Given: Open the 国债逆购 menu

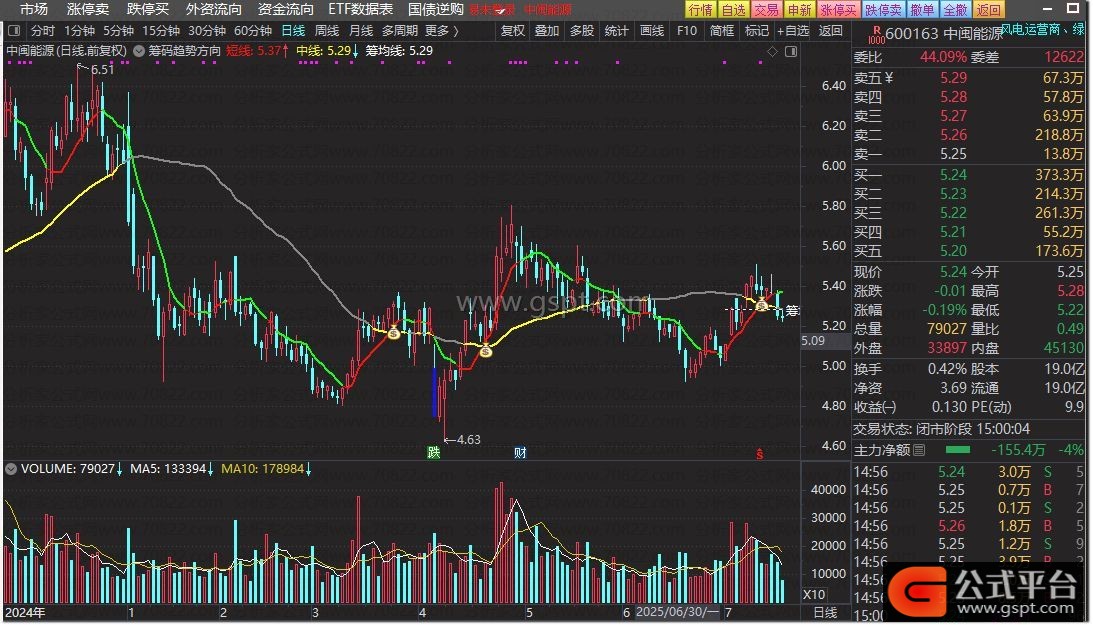Looking at the screenshot, I should [x=436, y=10].
